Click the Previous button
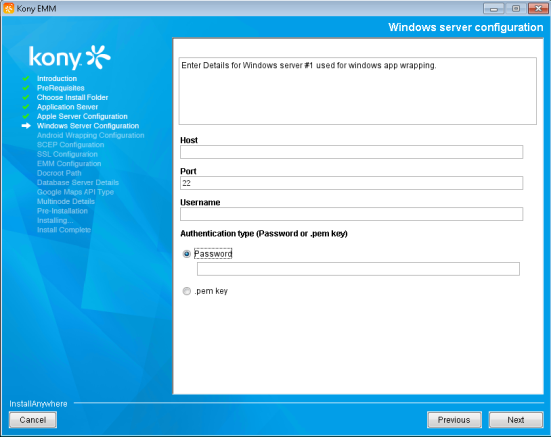 pyautogui.click(x=454, y=420)
